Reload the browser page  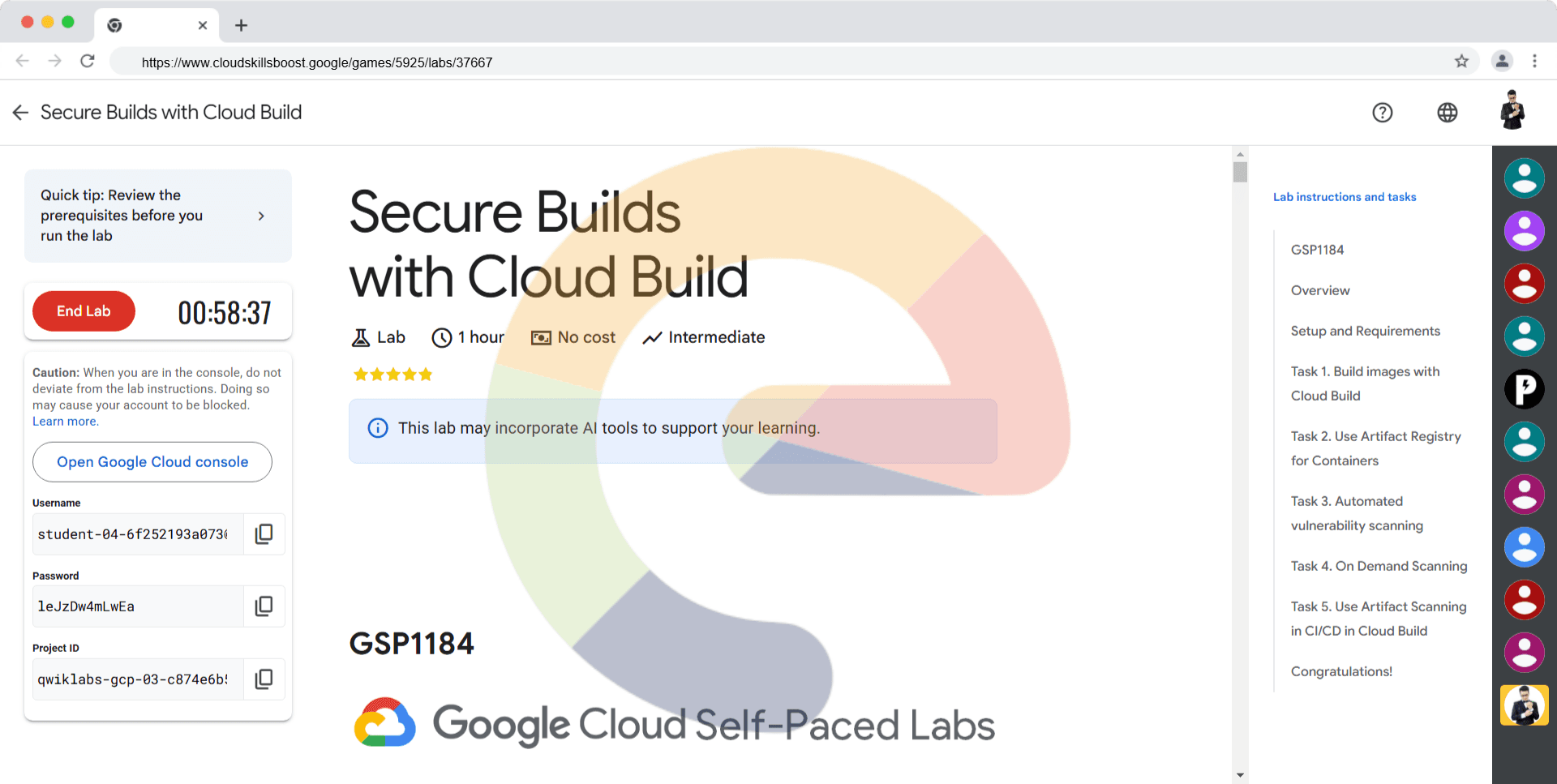point(88,62)
